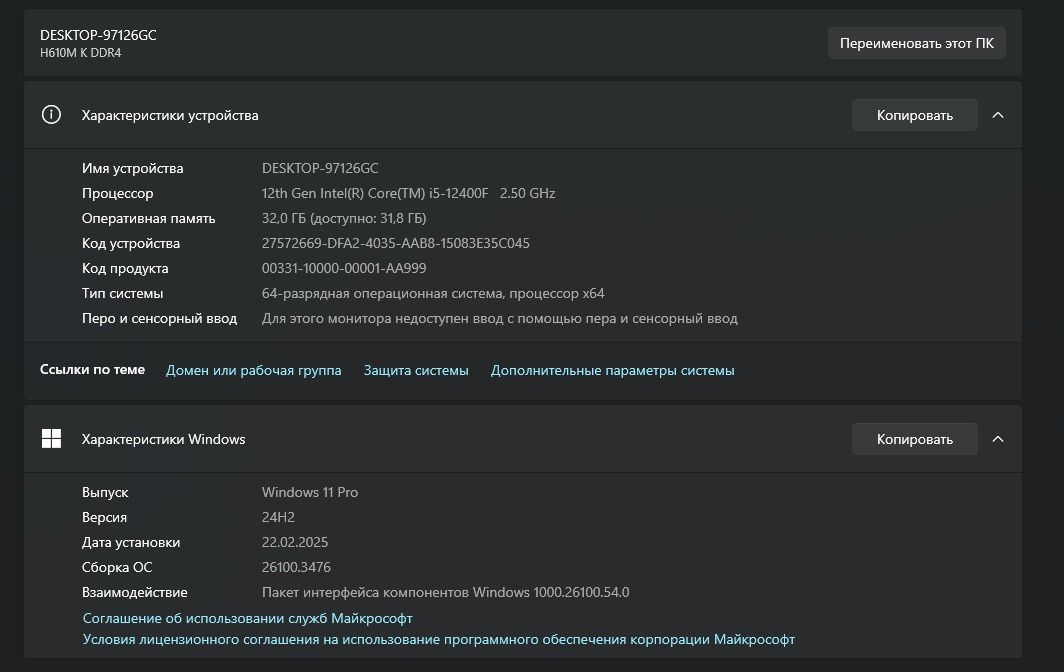The height and width of the screenshot is (672, 1064).
Task: Copy device specifications with Копировать button
Action: [915, 115]
